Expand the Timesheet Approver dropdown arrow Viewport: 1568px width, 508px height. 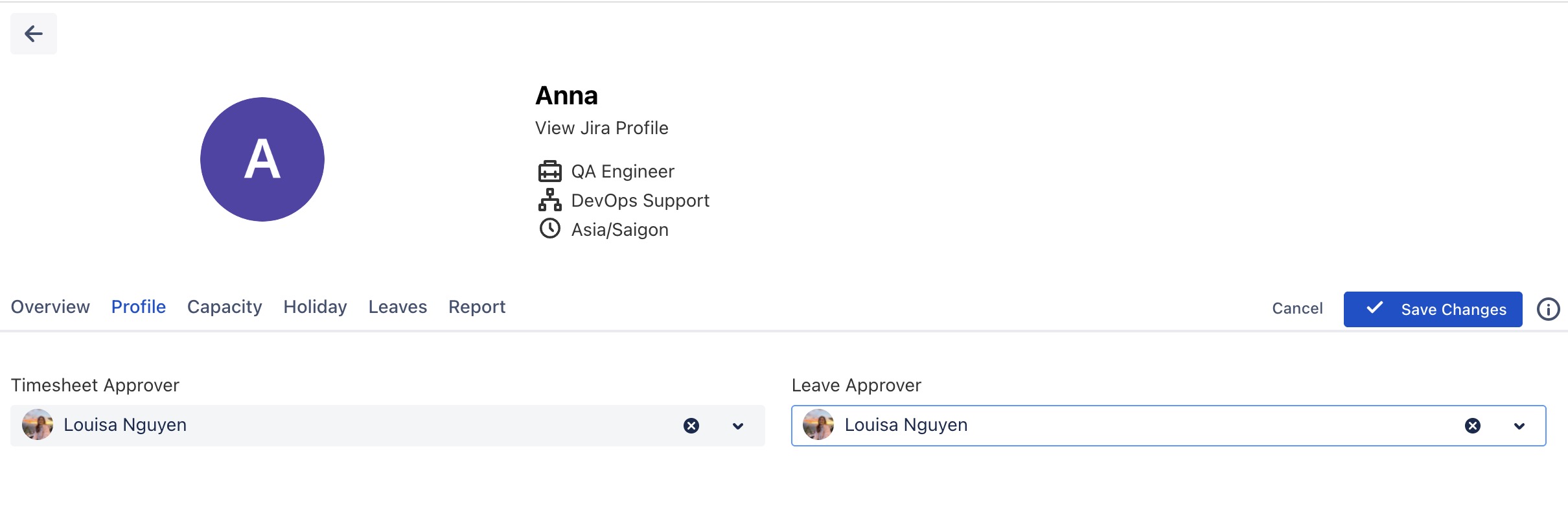pos(737,426)
